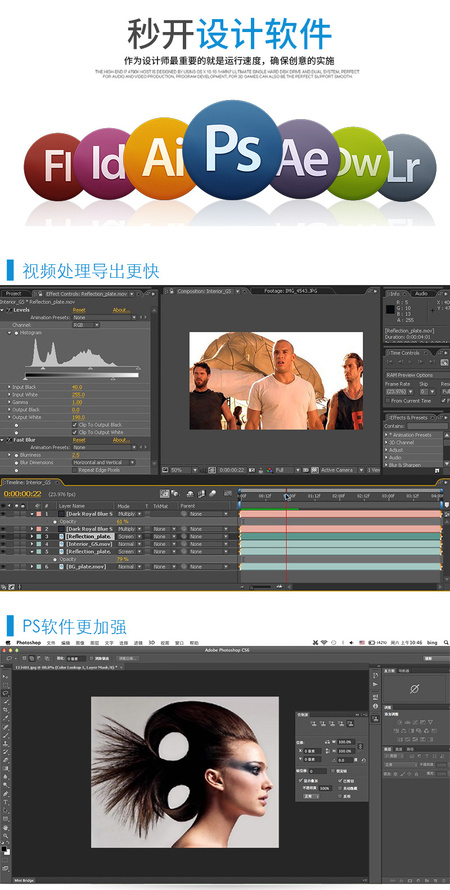Expand the Input Black property

point(9,387)
